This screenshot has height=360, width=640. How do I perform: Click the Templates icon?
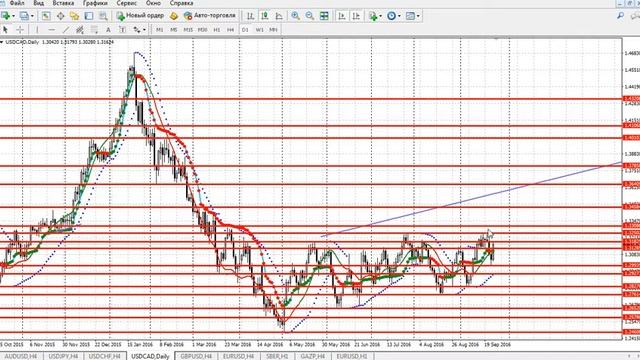410,16
